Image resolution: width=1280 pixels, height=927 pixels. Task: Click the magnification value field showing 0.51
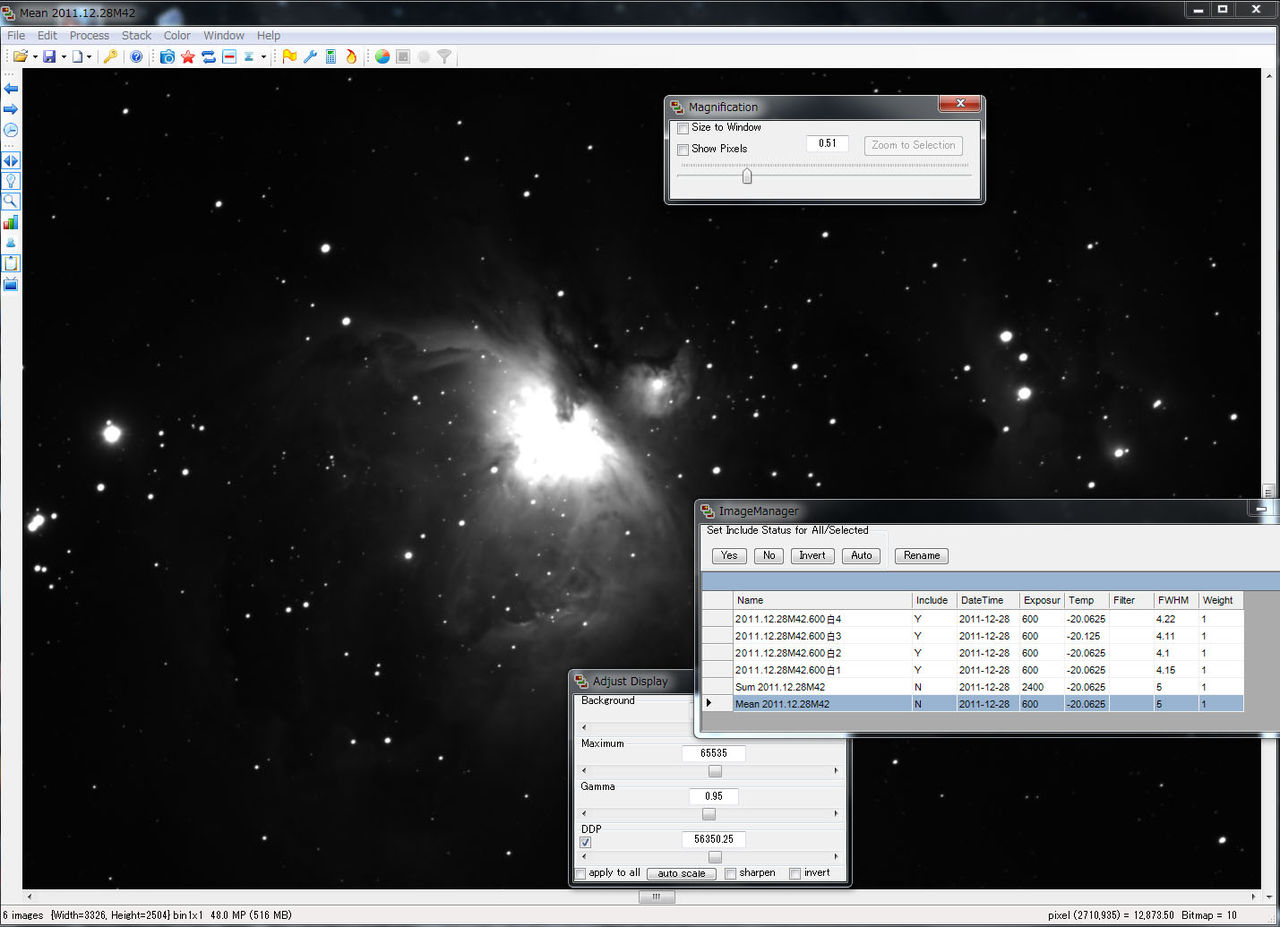coord(827,144)
